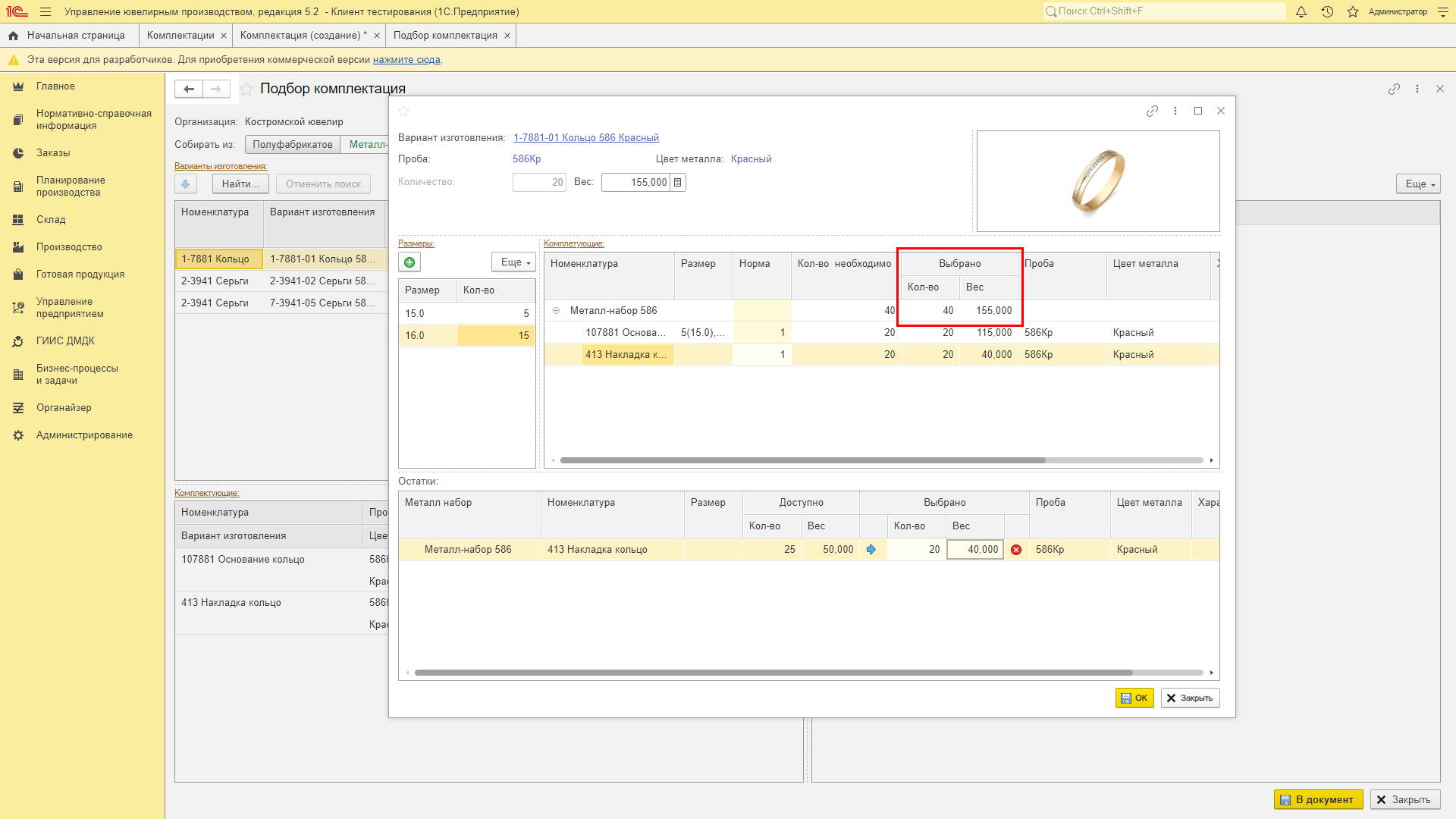Click the blue transfer arrow in Остатки row

point(871,550)
